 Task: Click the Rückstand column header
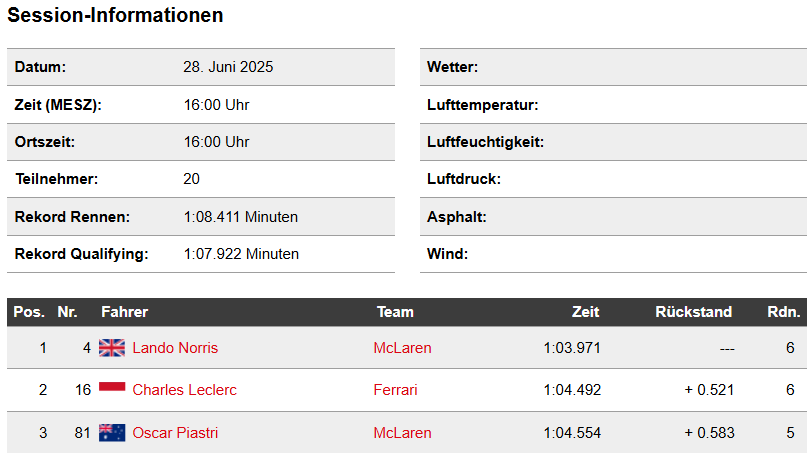point(693,312)
